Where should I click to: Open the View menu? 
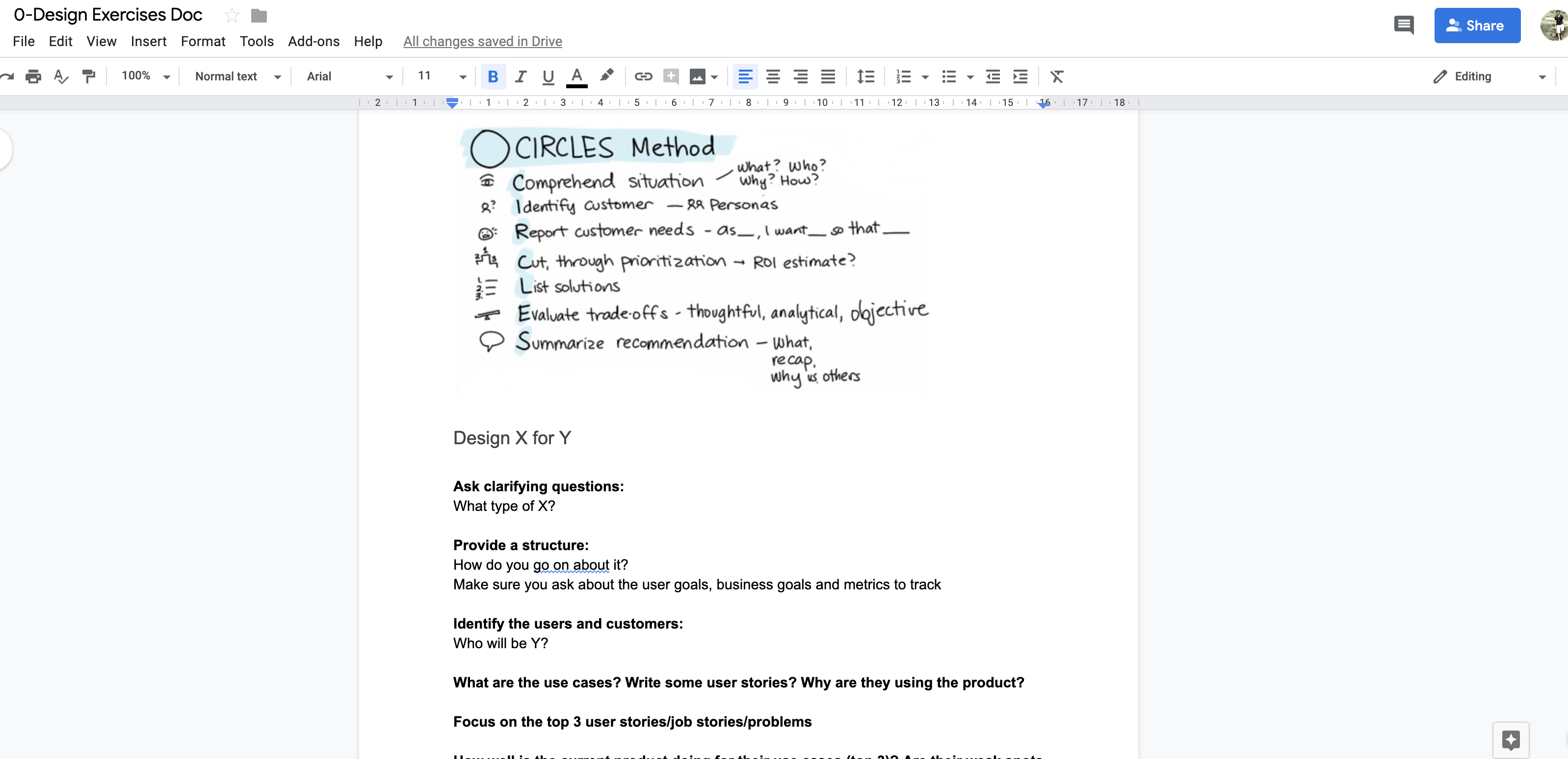pos(101,41)
